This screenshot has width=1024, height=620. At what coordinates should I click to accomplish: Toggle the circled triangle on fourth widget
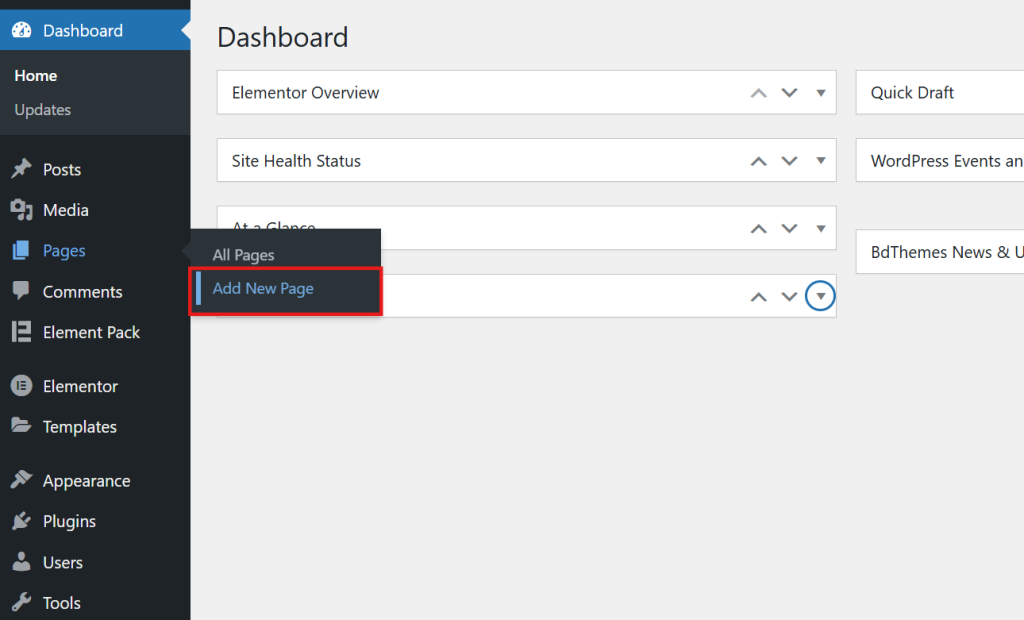click(x=820, y=296)
